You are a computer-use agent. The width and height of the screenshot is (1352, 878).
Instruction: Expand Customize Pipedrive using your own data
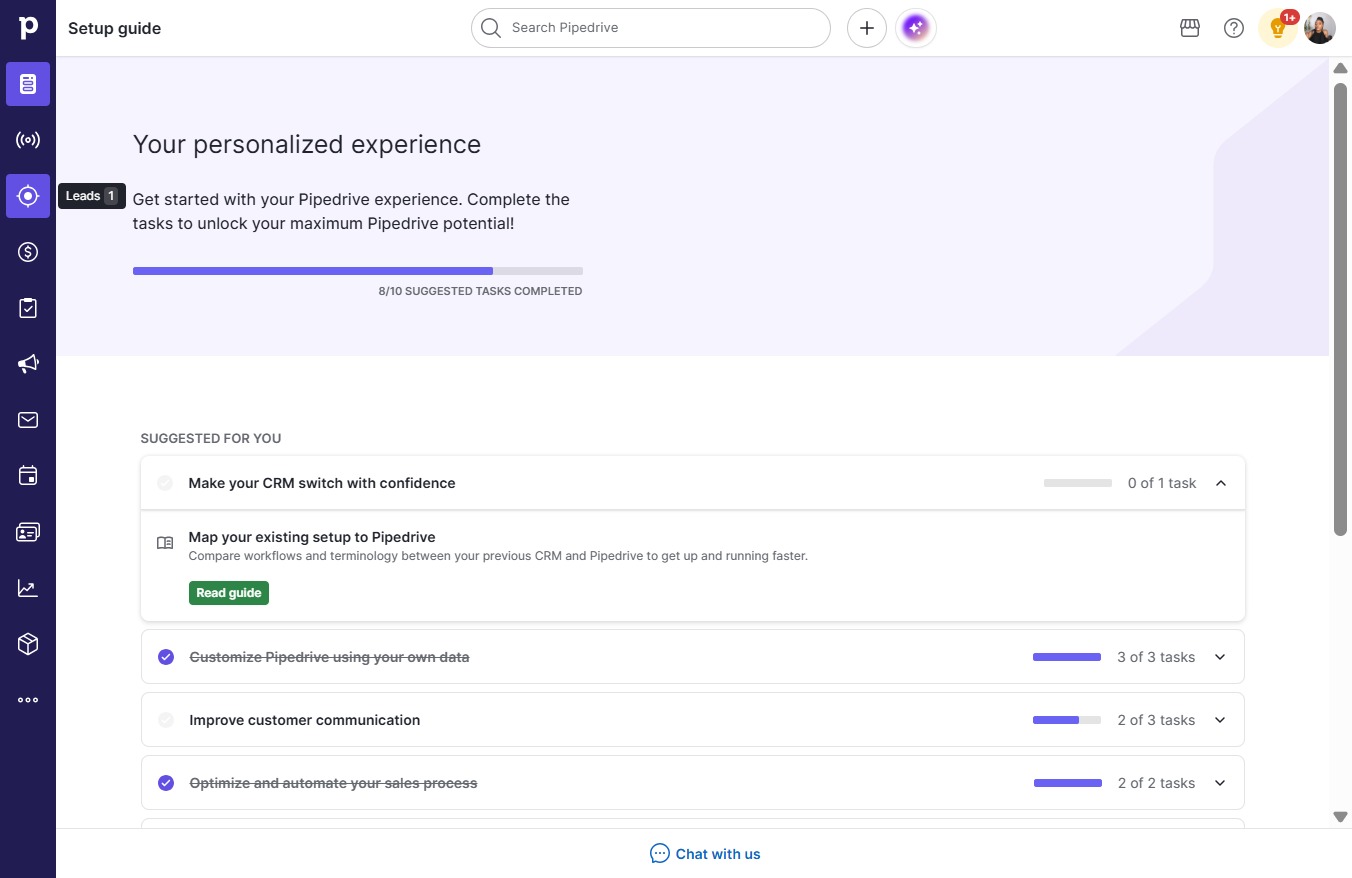(1220, 657)
